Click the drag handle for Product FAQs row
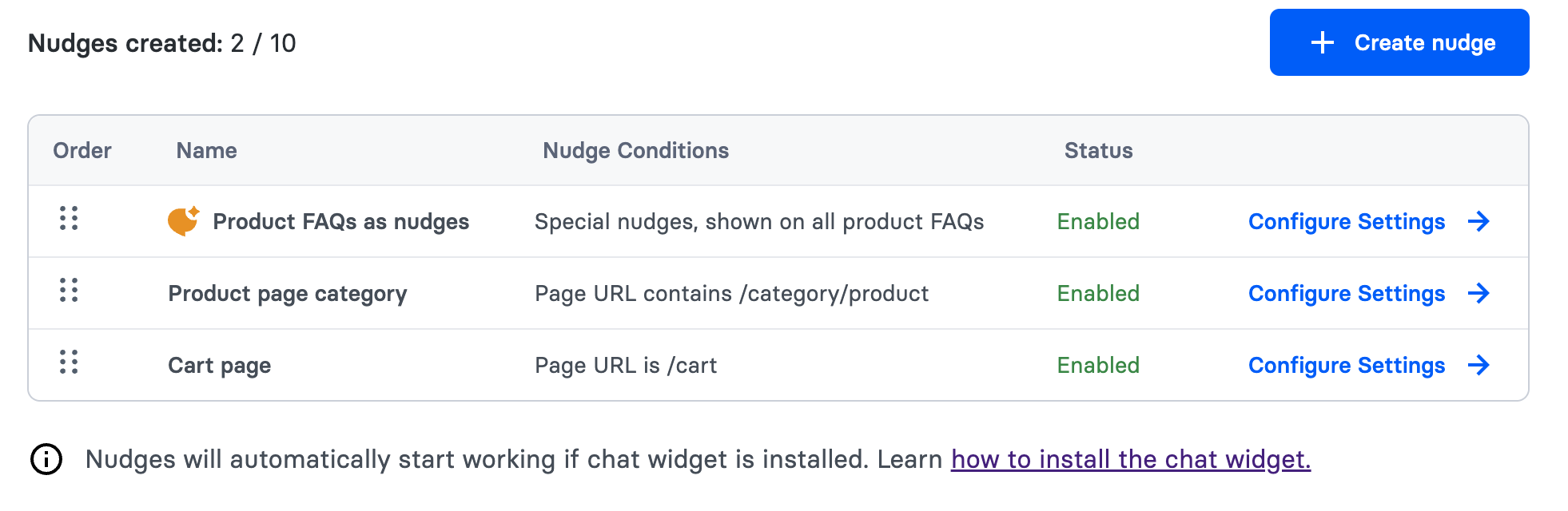The width and height of the screenshot is (1568, 511). [x=69, y=218]
